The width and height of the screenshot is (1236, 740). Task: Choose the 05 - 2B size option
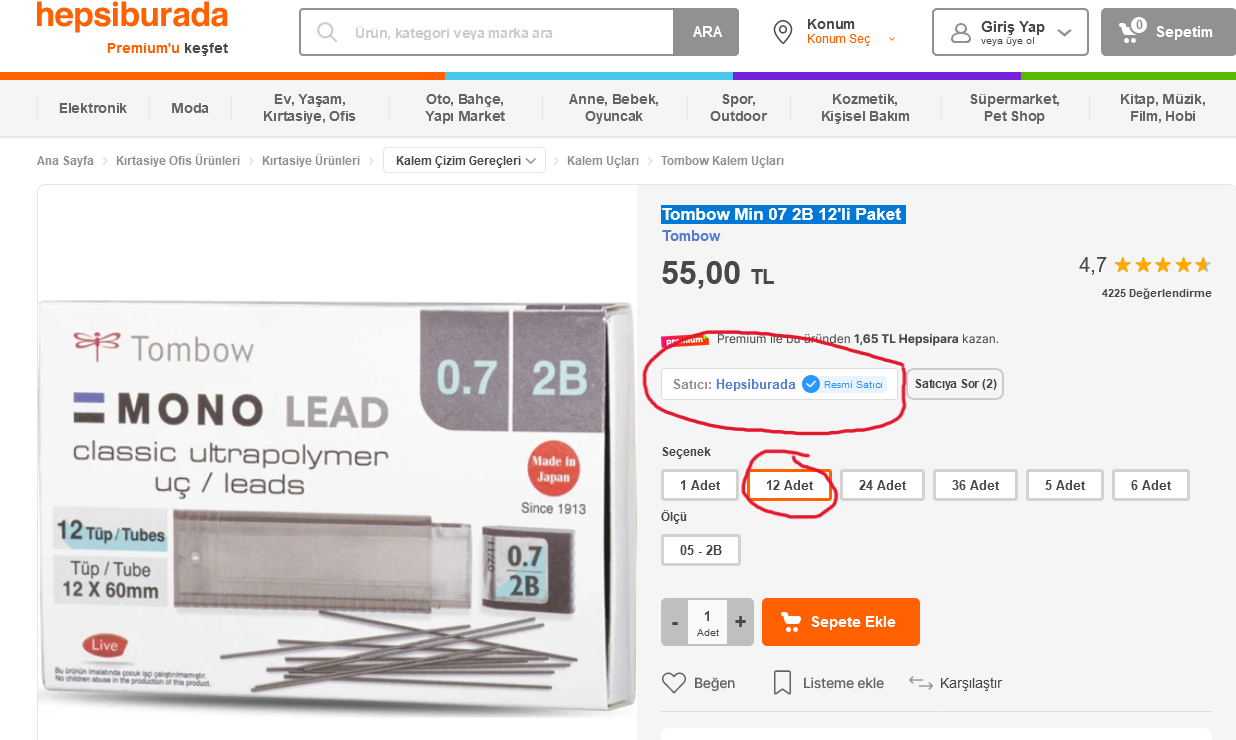(x=701, y=550)
